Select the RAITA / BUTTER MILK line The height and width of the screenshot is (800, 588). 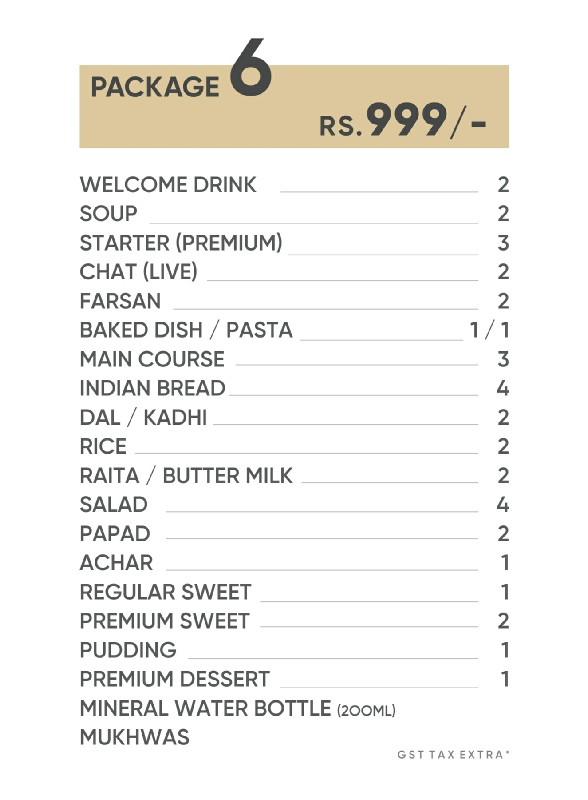(x=294, y=476)
